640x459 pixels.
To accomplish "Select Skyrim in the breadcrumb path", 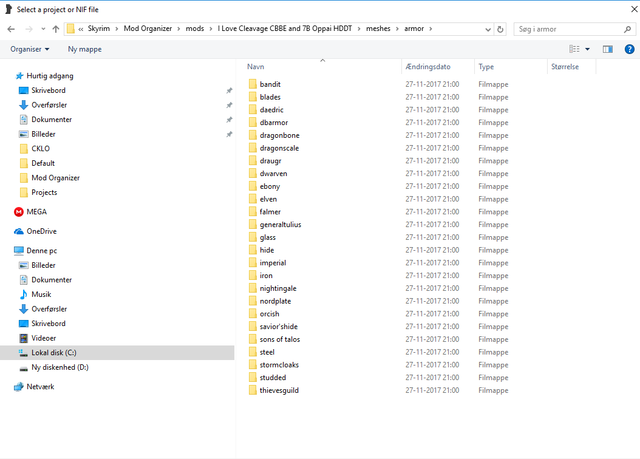I will point(99,29).
